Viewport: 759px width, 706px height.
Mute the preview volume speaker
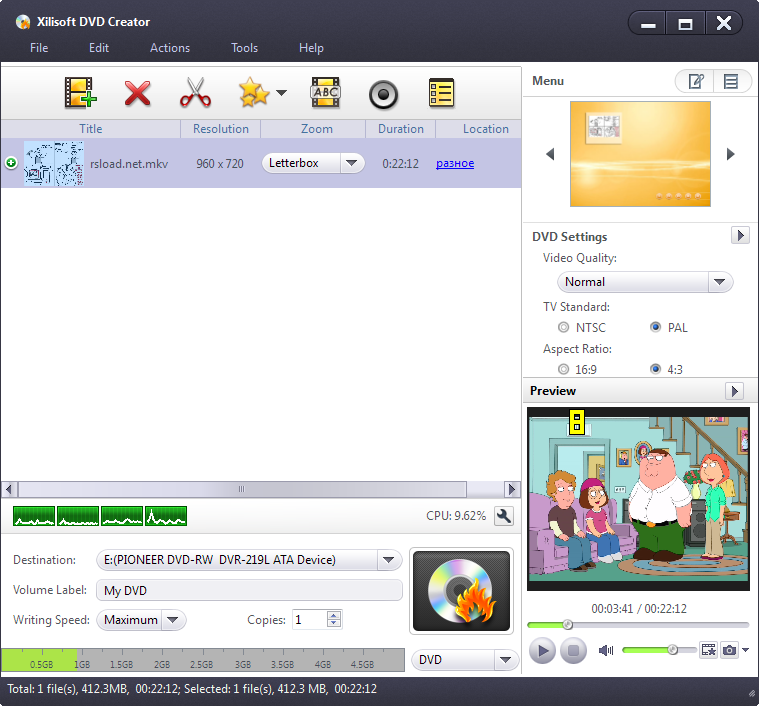(x=606, y=650)
